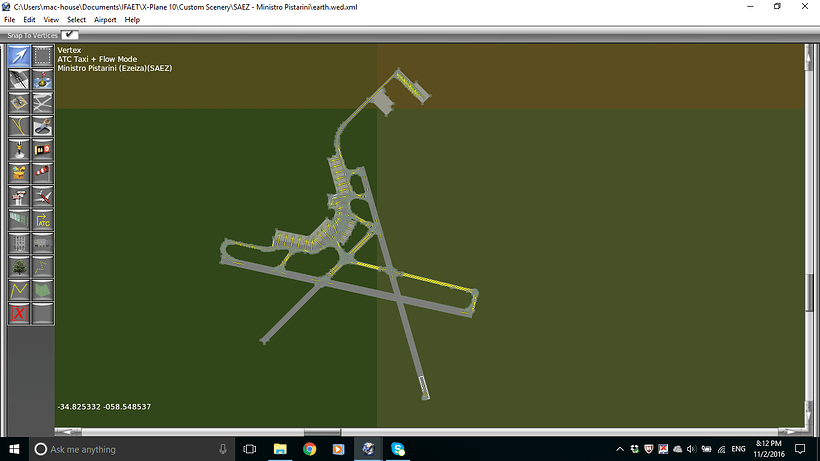Viewport: 820px width, 461px height.
Task: Click the McAfee shield tray icon
Action: tap(648, 449)
